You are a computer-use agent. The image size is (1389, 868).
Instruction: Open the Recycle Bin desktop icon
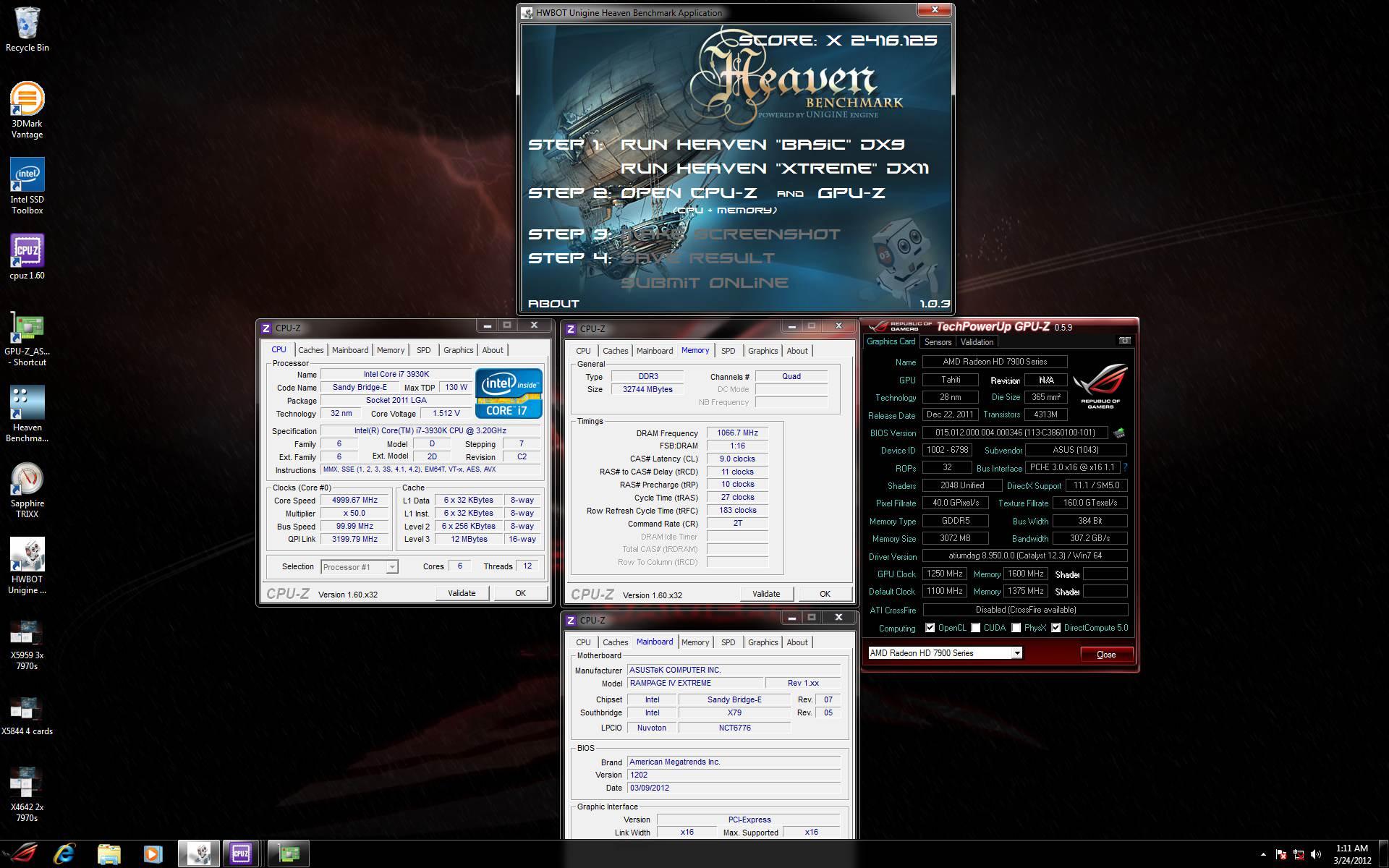(x=27, y=29)
